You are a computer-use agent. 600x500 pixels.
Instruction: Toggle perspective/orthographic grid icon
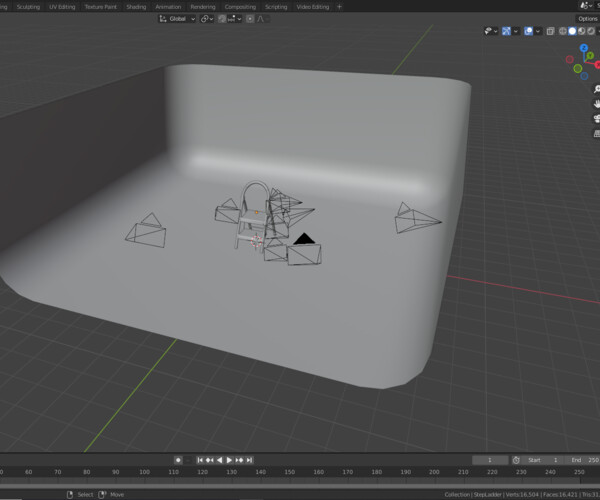(597, 133)
